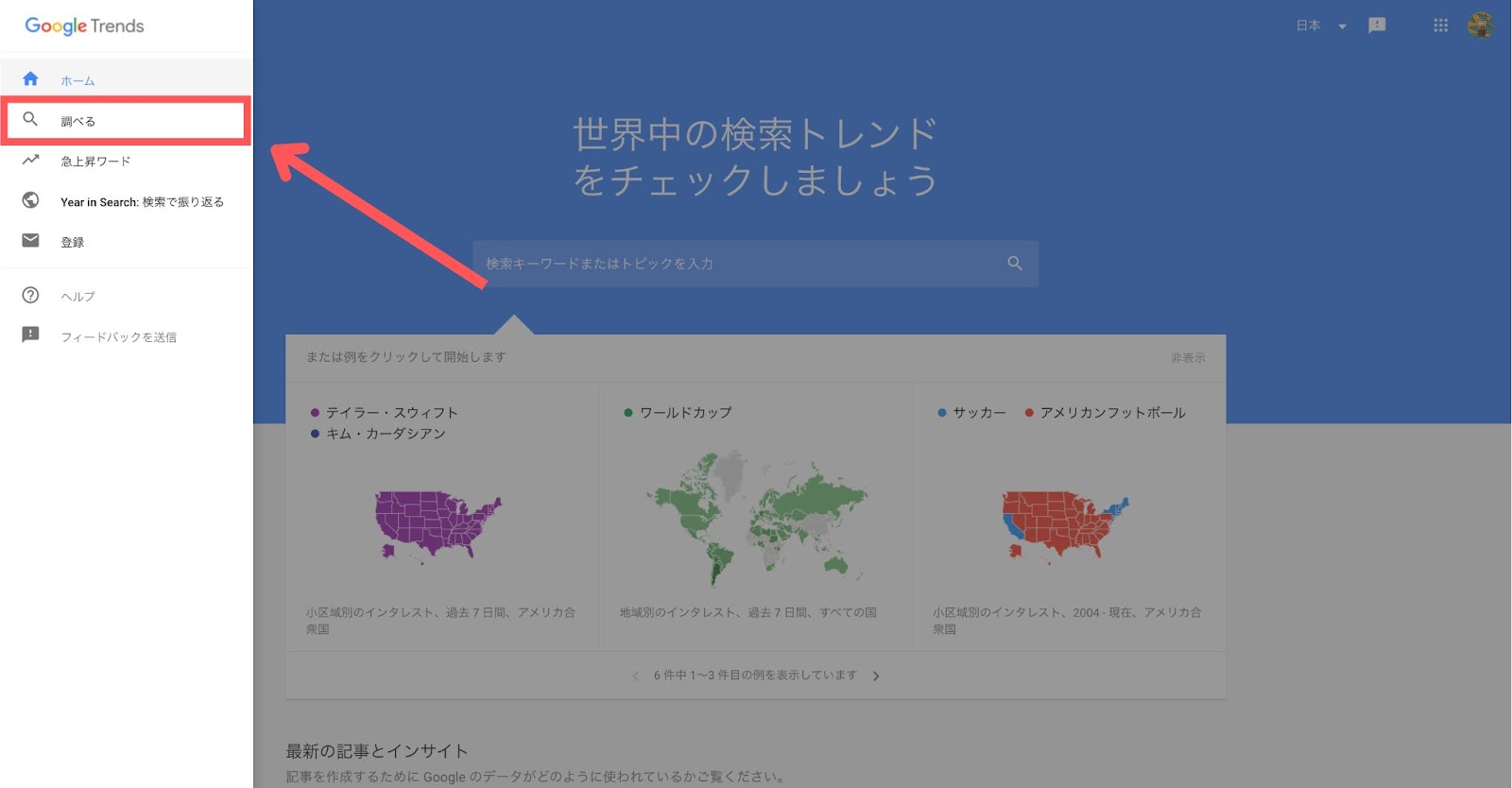Image resolution: width=1512 pixels, height=788 pixels.
Task: Click the feedback icon in top header
Action: click(x=1377, y=26)
